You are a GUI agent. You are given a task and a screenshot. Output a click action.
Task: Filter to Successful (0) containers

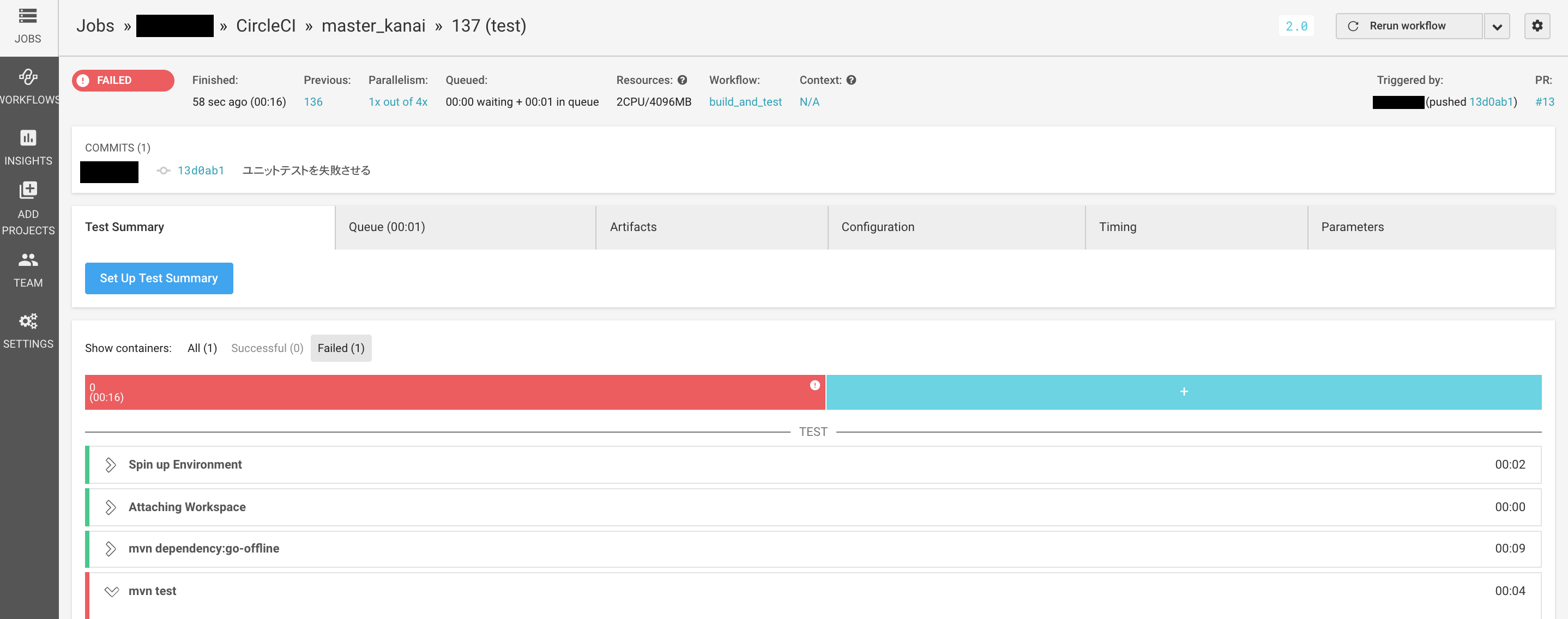(x=267, y=348)
